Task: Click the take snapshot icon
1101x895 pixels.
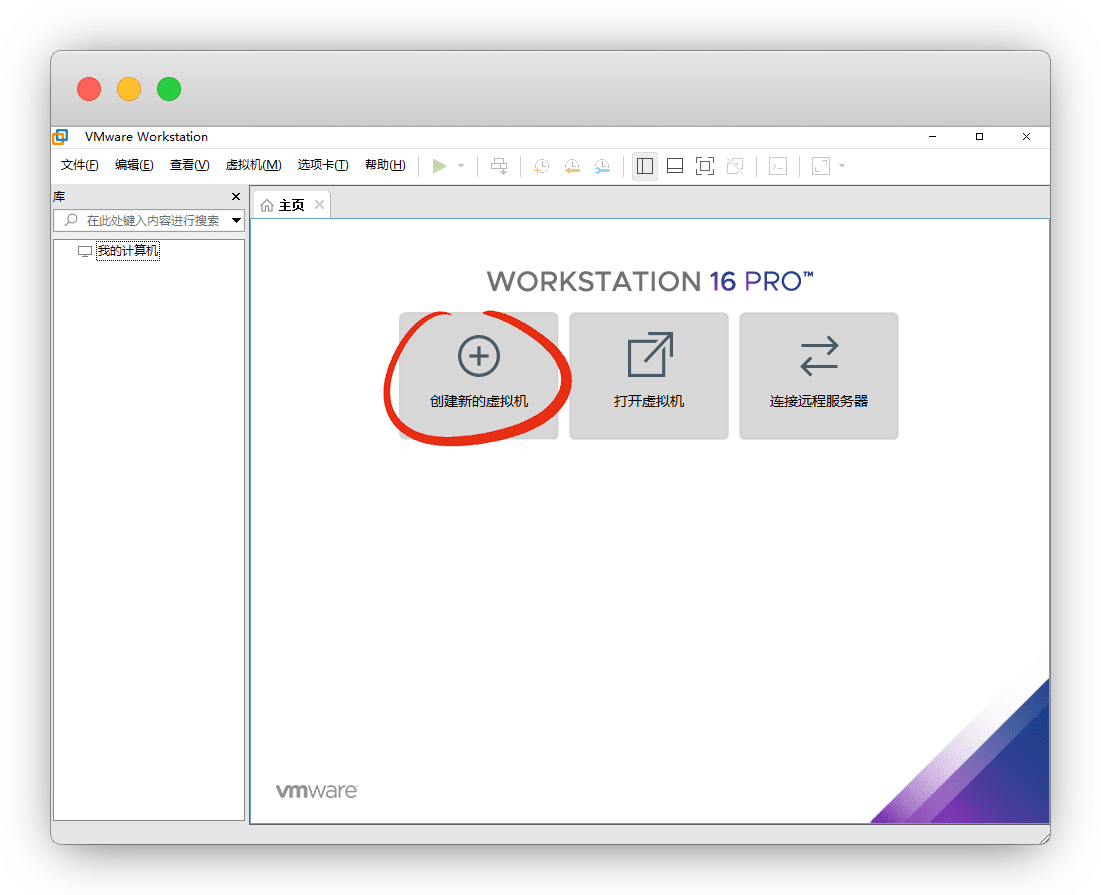Action: click(540, 166)
